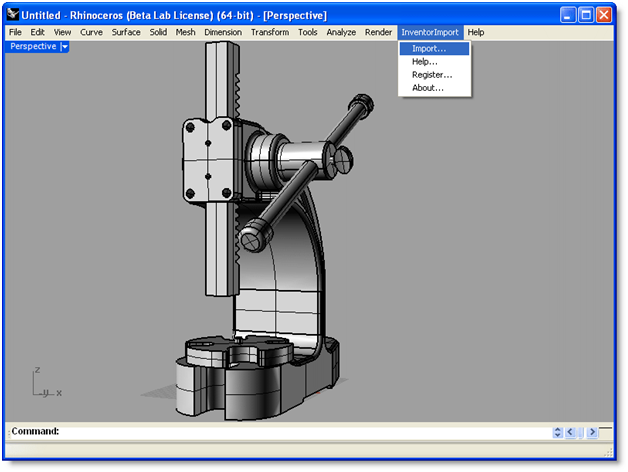
Task: Open the Help menu in menu bar
Action: click(x=476, y=32)
